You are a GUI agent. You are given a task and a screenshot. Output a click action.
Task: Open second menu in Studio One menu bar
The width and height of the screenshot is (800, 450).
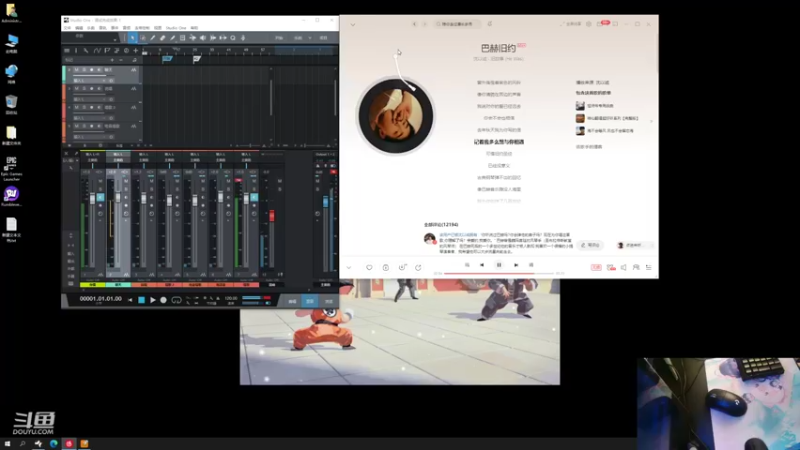(79, 28)
